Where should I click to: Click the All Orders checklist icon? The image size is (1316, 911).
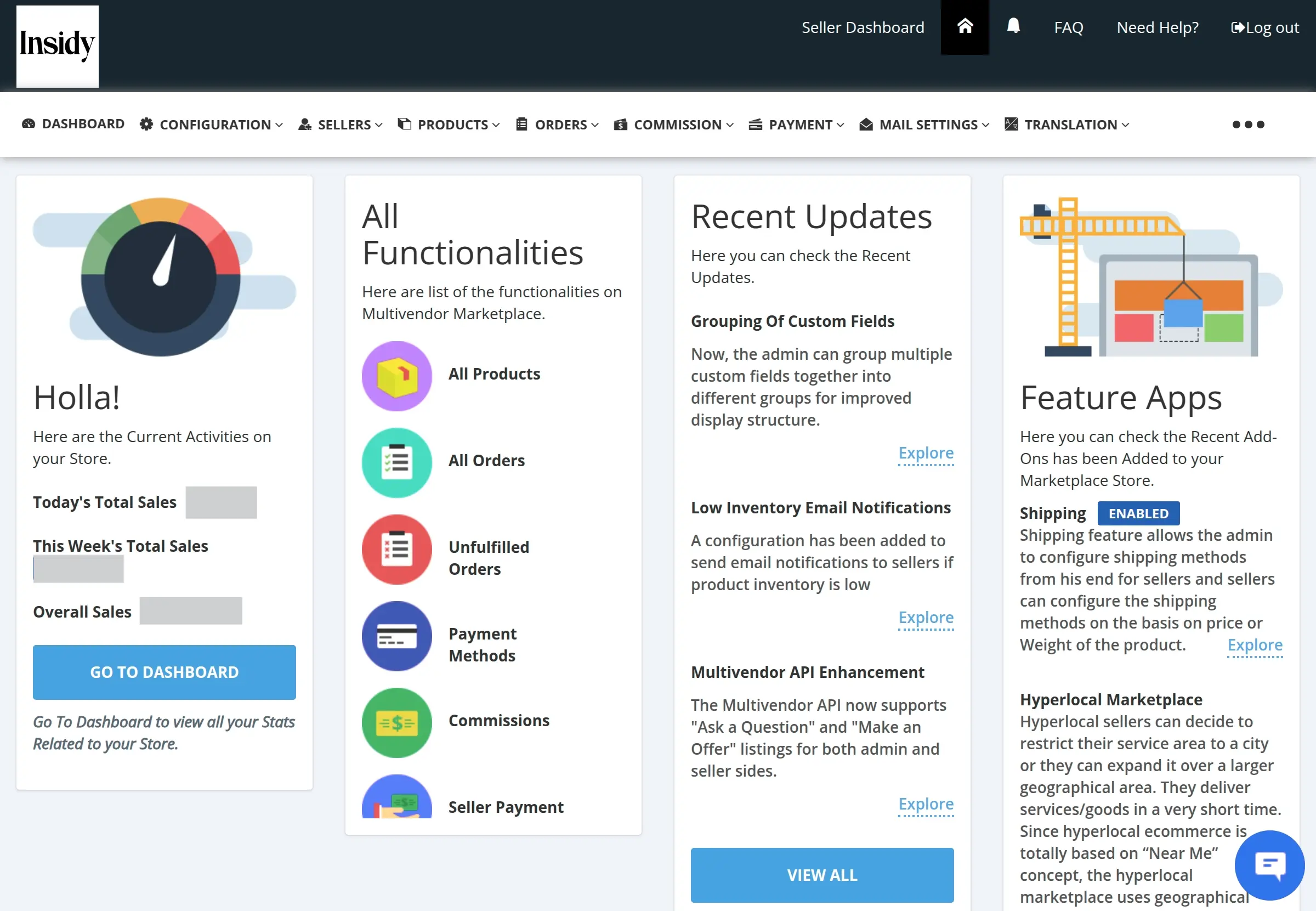[396, 462]
